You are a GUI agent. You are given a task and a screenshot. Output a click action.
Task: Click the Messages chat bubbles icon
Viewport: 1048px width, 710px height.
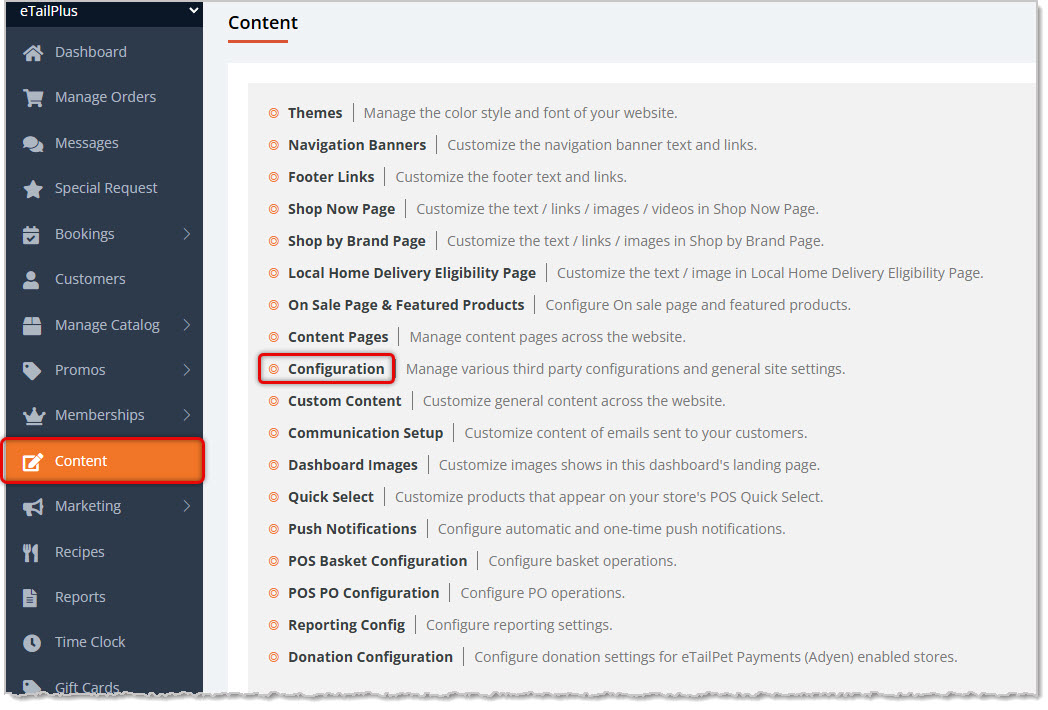pos(33,143)
